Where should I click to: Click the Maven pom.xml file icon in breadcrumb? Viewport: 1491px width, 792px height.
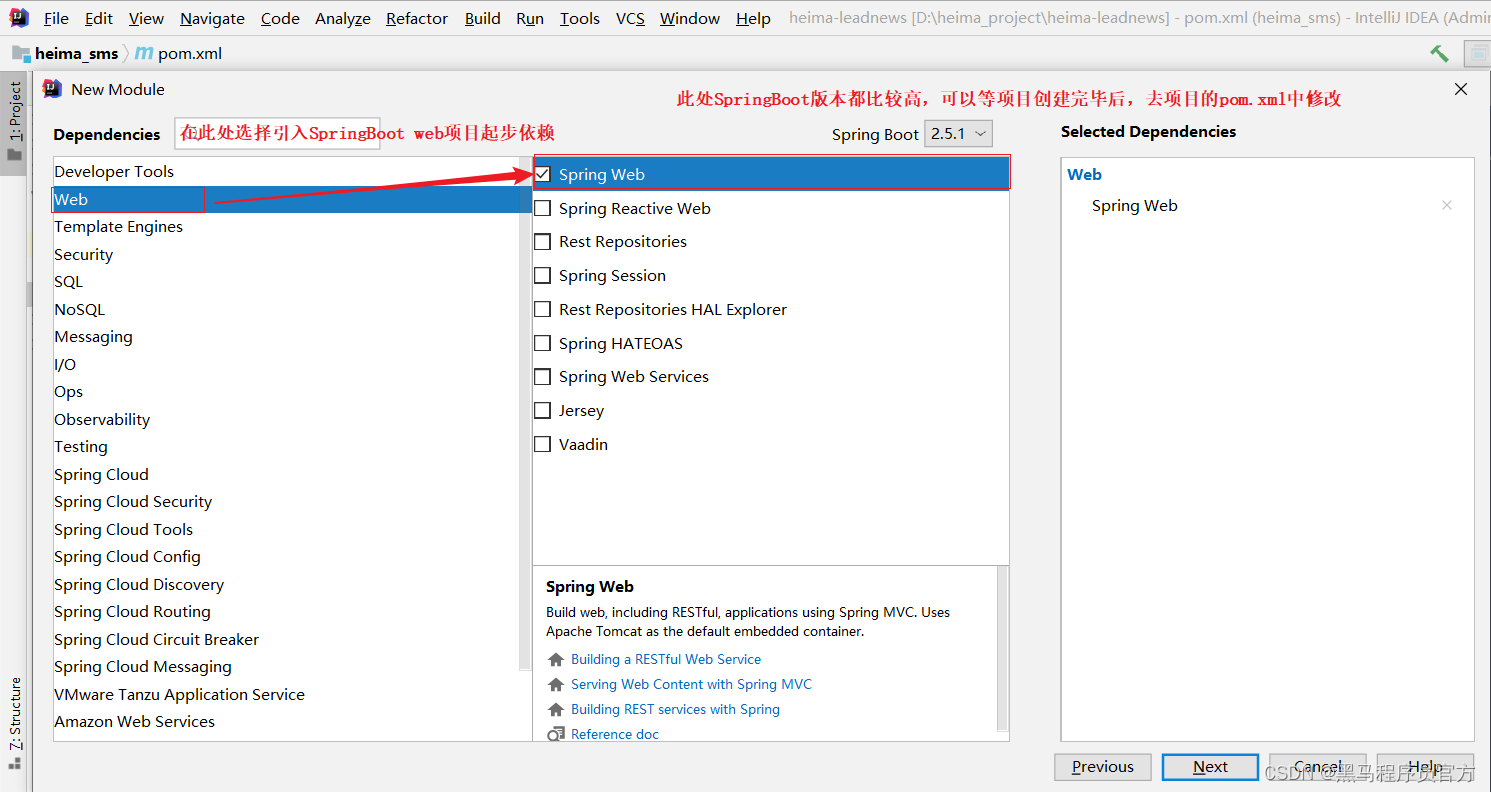pos(145,54)
